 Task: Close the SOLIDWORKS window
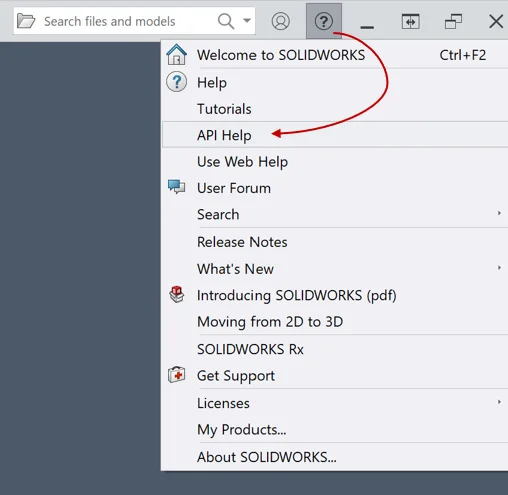point(496,21)
